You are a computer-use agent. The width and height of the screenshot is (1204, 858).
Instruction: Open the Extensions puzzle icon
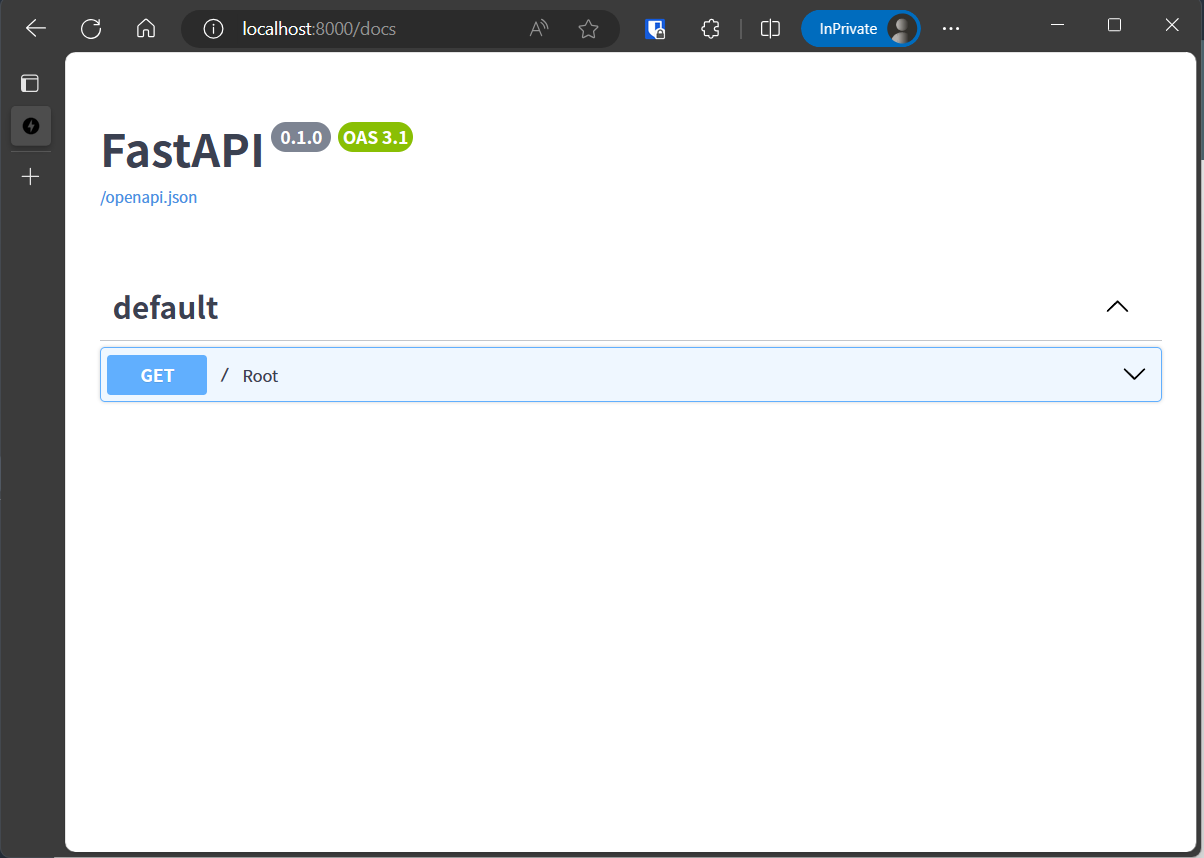[x=710, y=29]
